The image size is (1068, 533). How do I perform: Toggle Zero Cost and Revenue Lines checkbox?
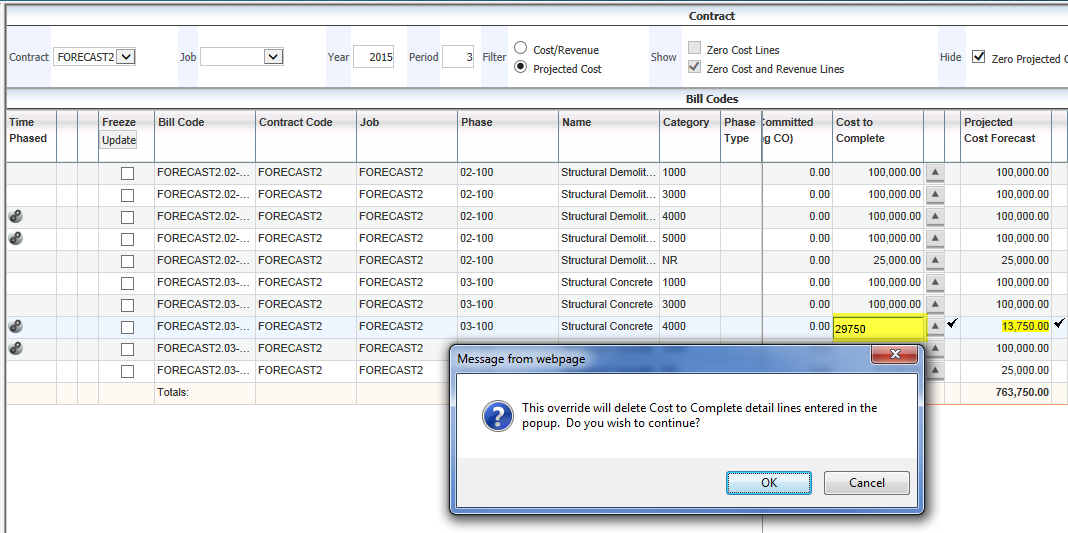pos(694,67)
